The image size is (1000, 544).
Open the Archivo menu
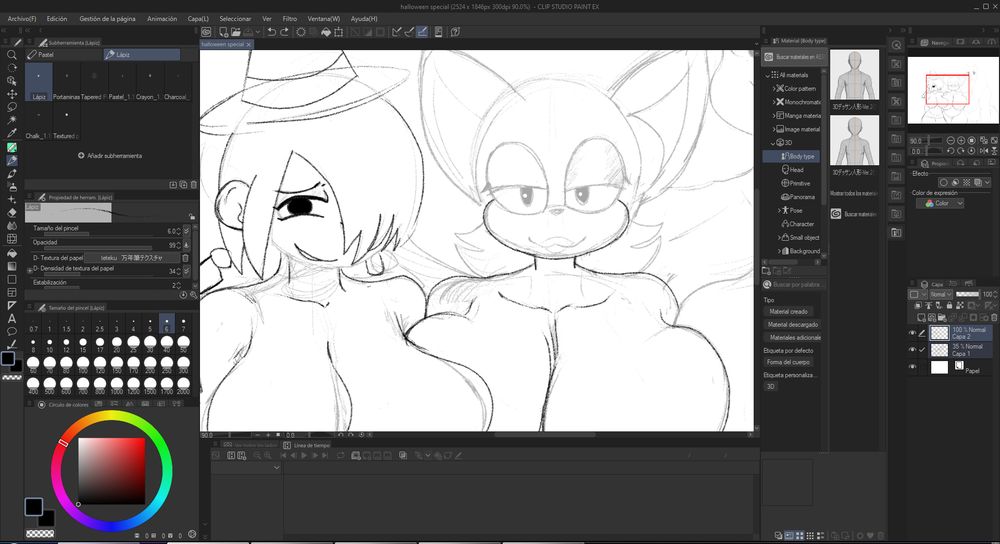22,19
